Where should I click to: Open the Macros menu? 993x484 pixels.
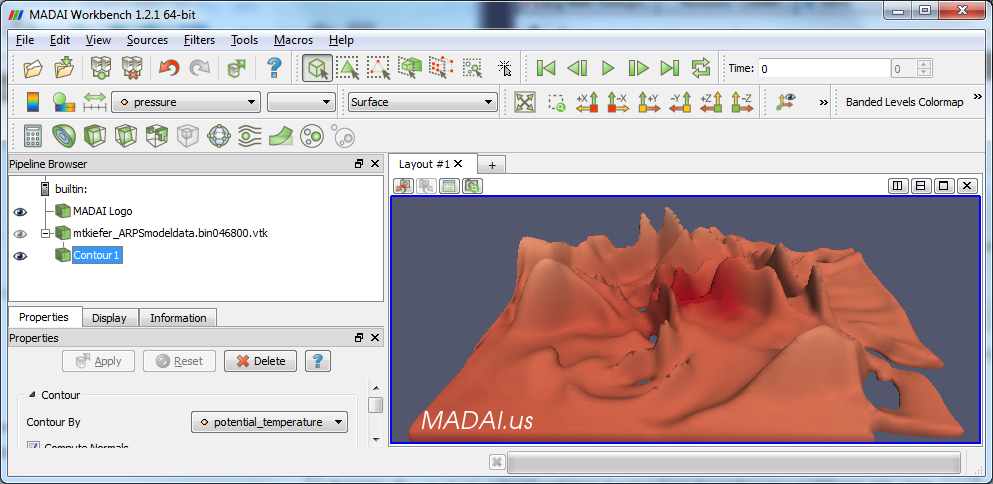click(293, 40)
